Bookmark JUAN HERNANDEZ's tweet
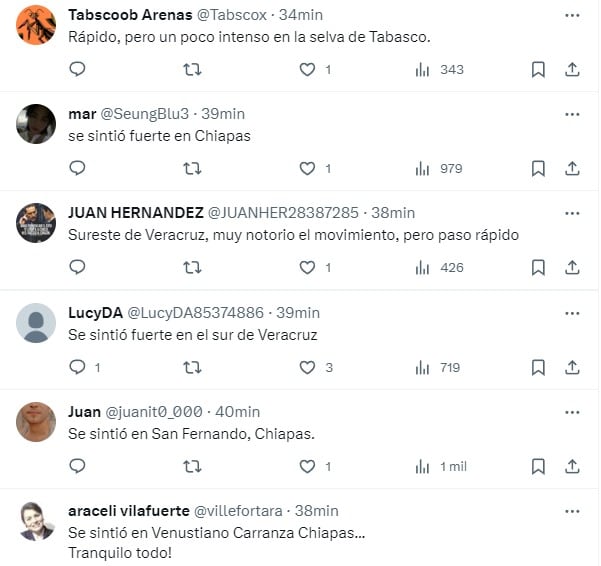601x566 pixels. click(538, 267)
